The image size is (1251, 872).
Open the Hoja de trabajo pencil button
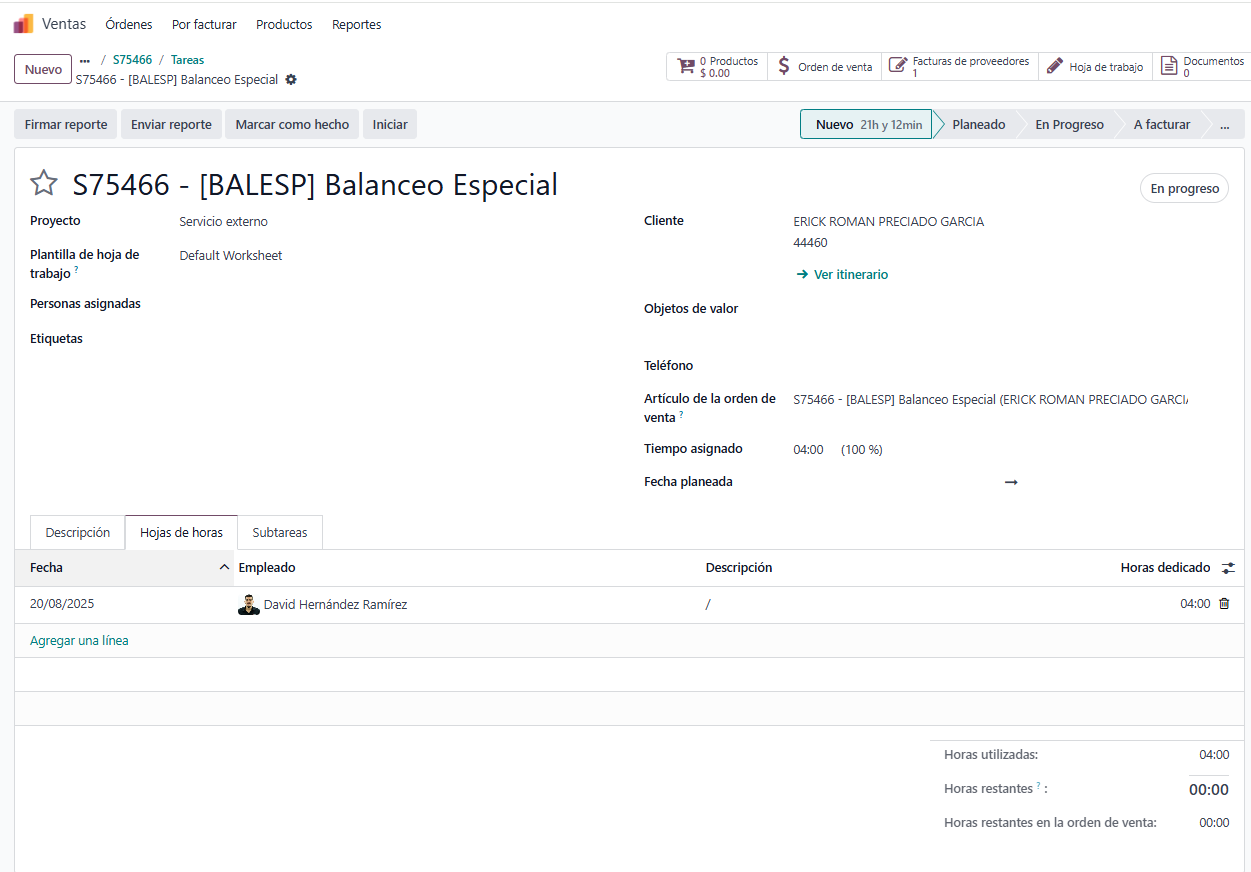1095,67
